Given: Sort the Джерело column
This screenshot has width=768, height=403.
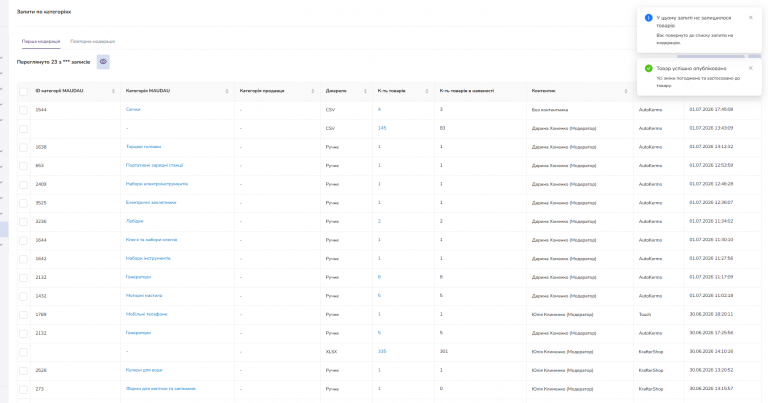Looking at the screenshot, I should (x=365, y=91).
